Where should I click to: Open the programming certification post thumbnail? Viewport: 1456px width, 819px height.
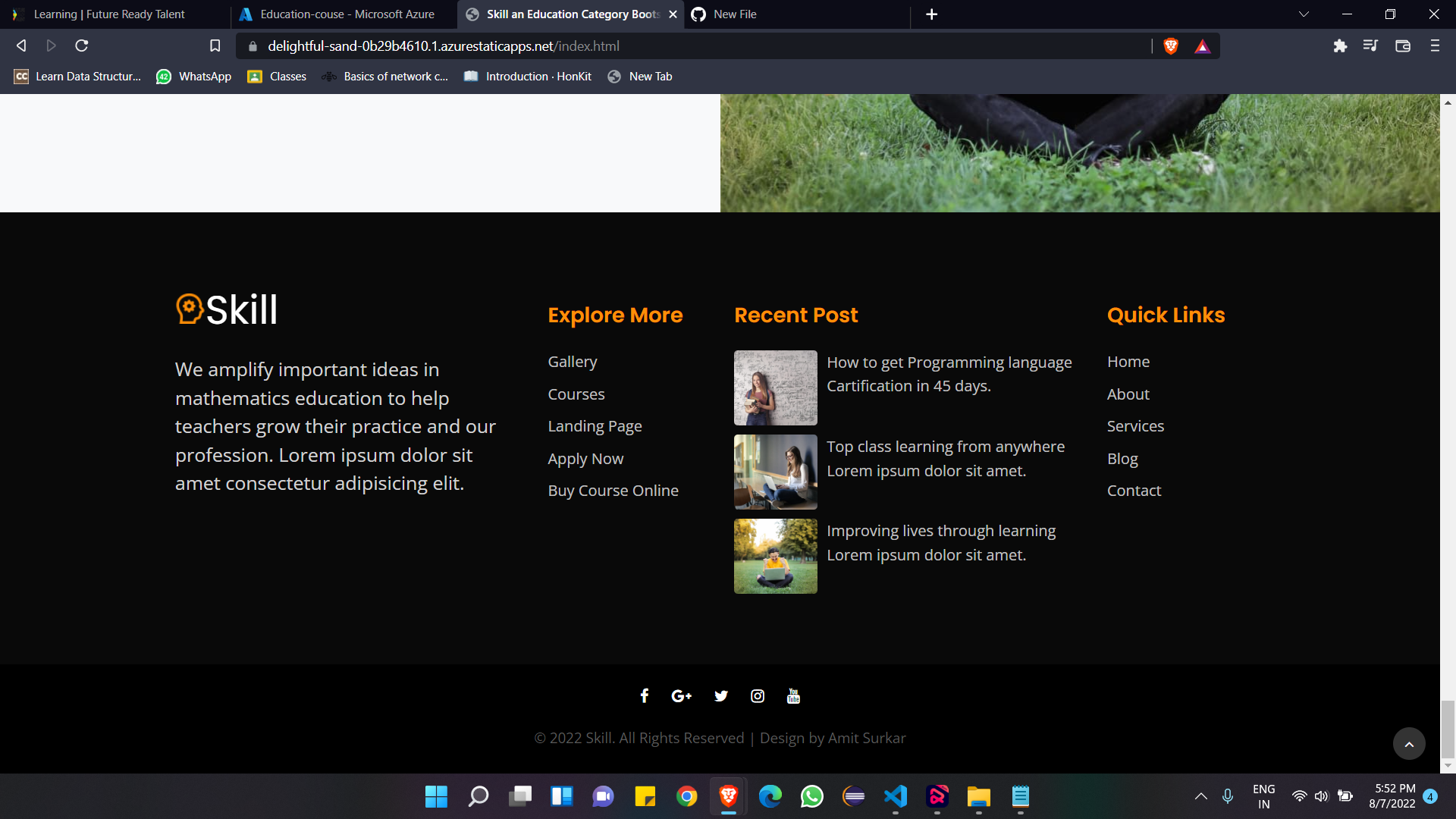point(775,388)
